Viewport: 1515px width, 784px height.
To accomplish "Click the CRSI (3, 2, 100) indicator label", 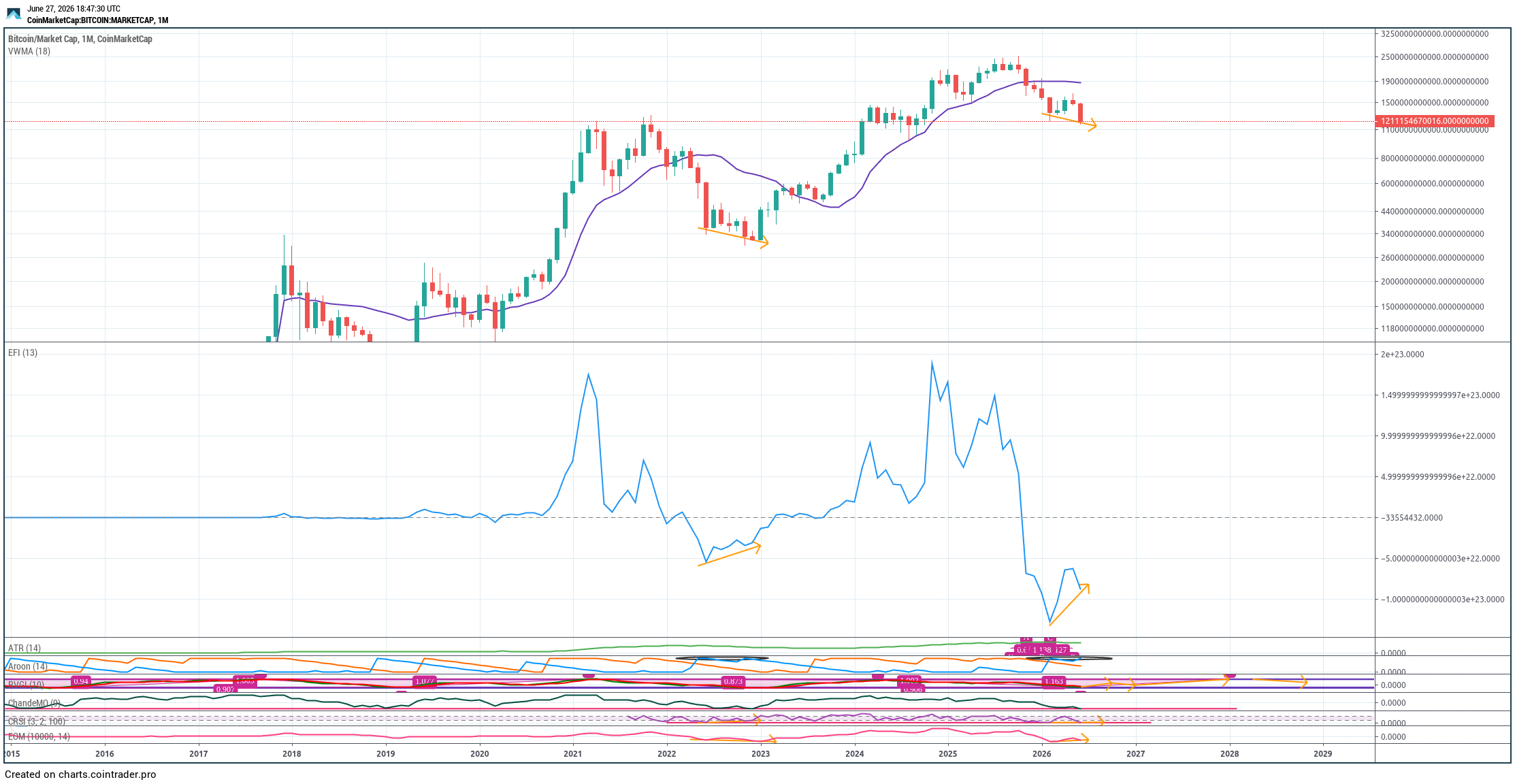I will (x=37, y=721).
